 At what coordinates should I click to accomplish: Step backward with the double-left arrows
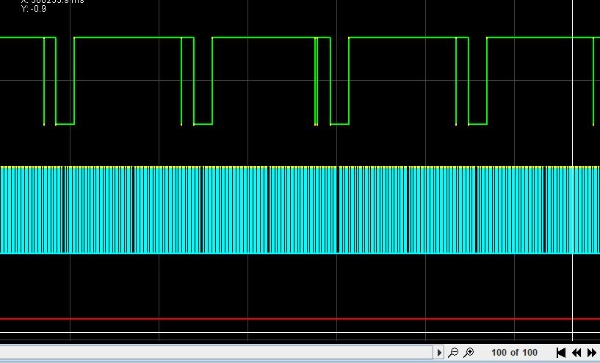point(577,352)
